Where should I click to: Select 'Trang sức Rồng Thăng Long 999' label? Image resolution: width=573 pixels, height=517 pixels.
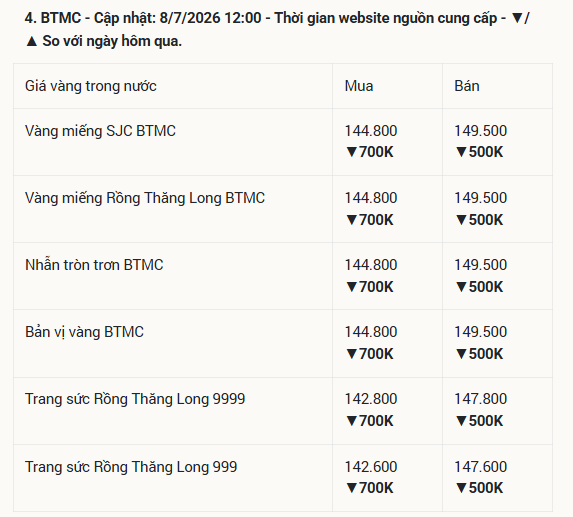click(131, 467)
